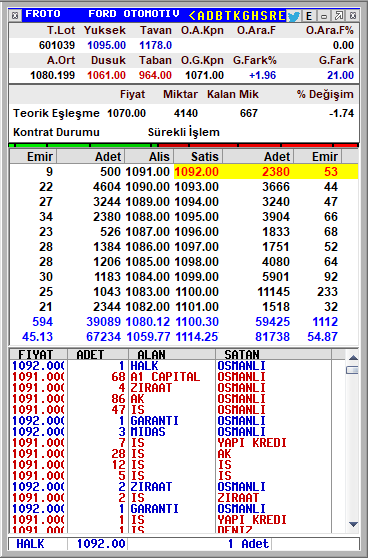Click the yellow 'A' shortcut letter in title bar
368x558 pixels.
tap(201, 16)
